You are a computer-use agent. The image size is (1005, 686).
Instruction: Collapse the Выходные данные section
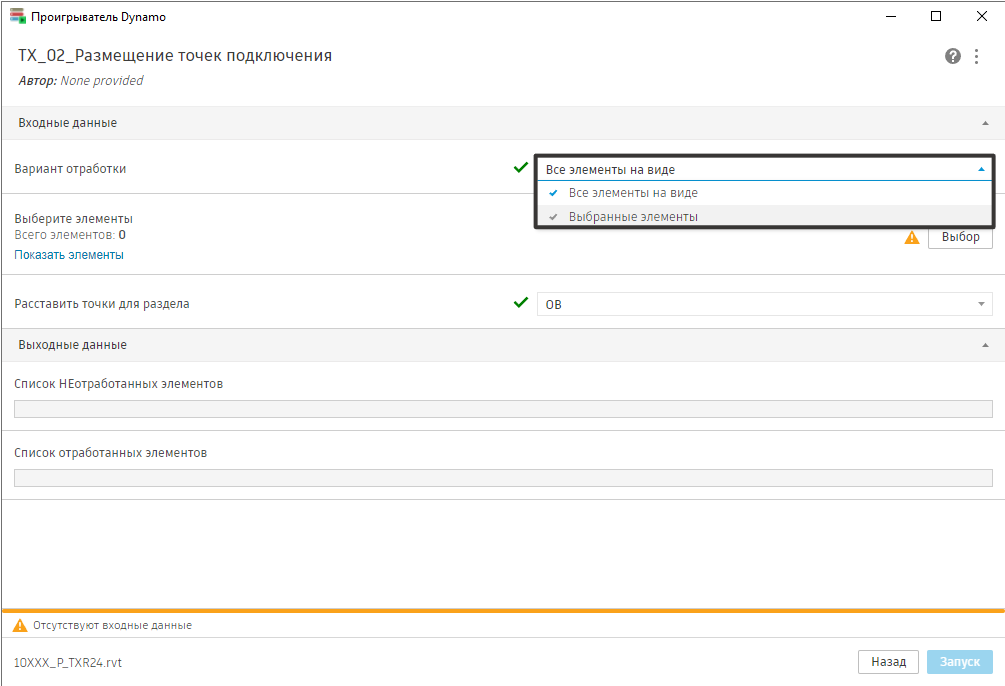point(985,345)
